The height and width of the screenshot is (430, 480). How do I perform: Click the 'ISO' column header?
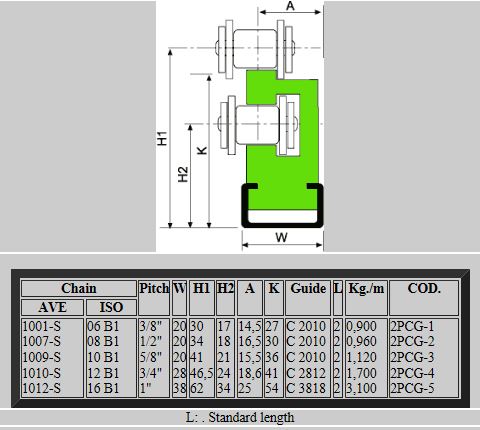point(111,307)
